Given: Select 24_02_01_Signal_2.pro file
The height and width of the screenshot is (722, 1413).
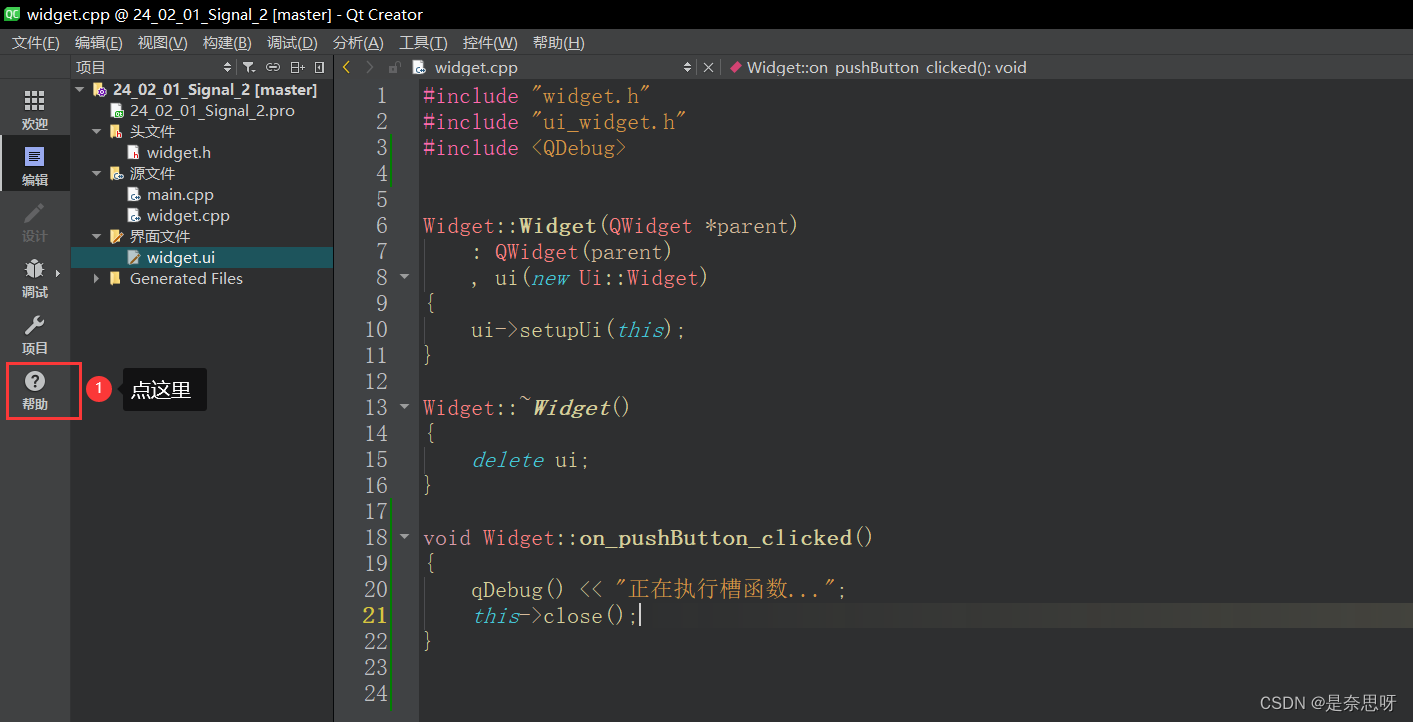Looking at the screenshot, I should pyautogui.click(x=212, y=111).
